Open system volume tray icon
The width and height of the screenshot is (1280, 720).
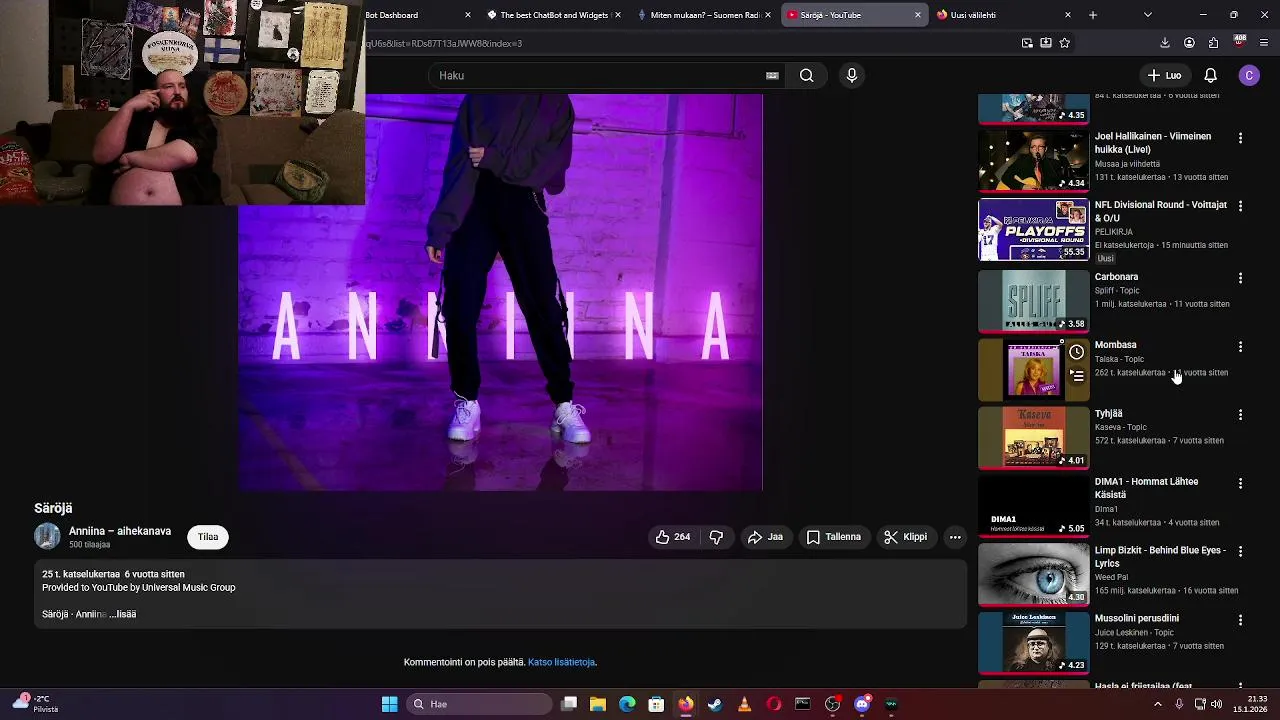click(x=1216, y=704)
